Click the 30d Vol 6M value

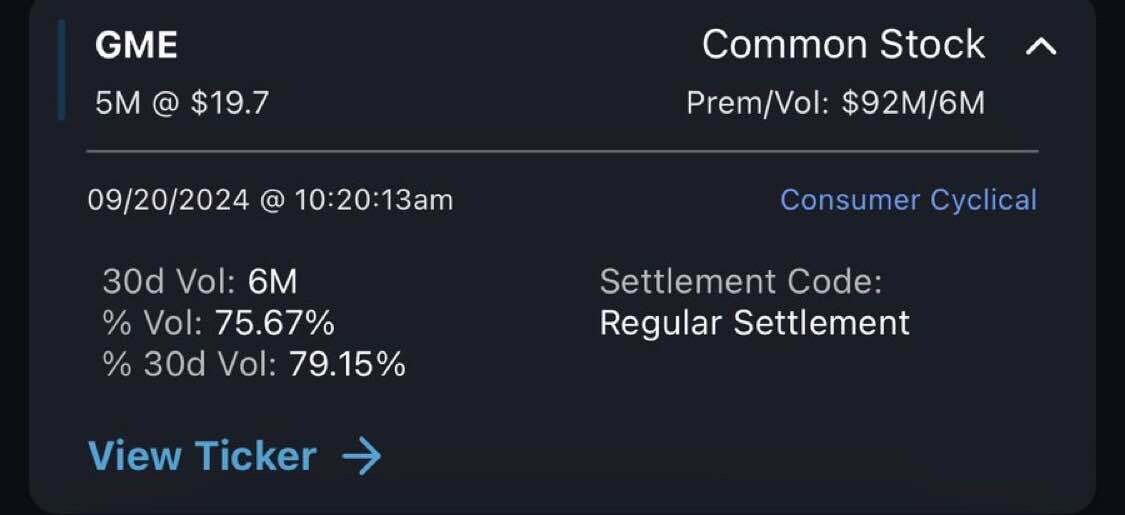[x=272, y=282]
